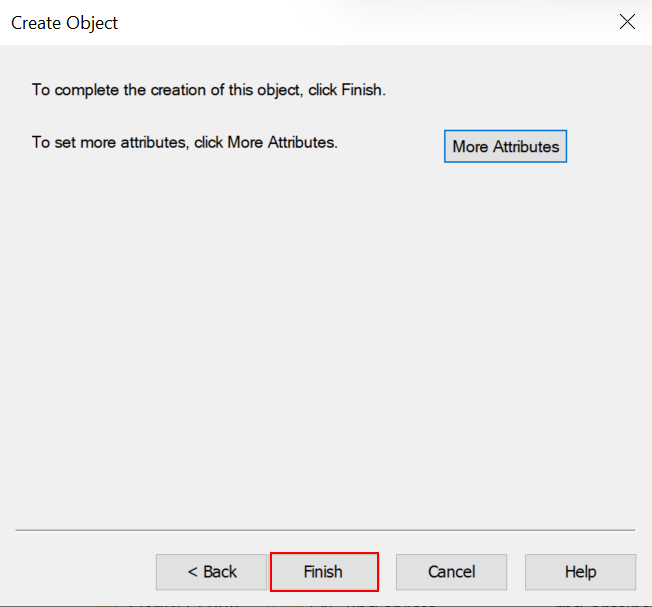Close the Create Object window

627,22
